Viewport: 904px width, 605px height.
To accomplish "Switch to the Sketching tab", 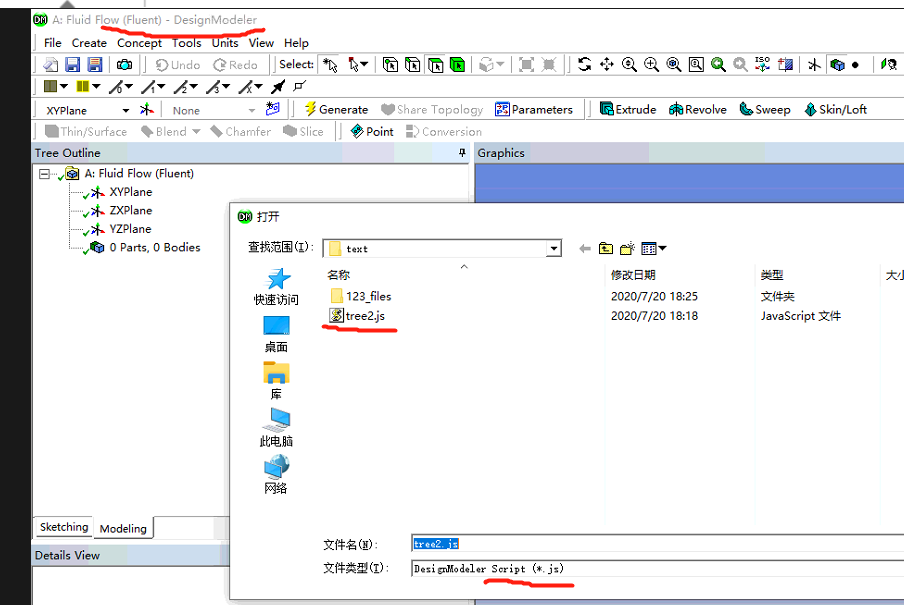I will [64, 527].
